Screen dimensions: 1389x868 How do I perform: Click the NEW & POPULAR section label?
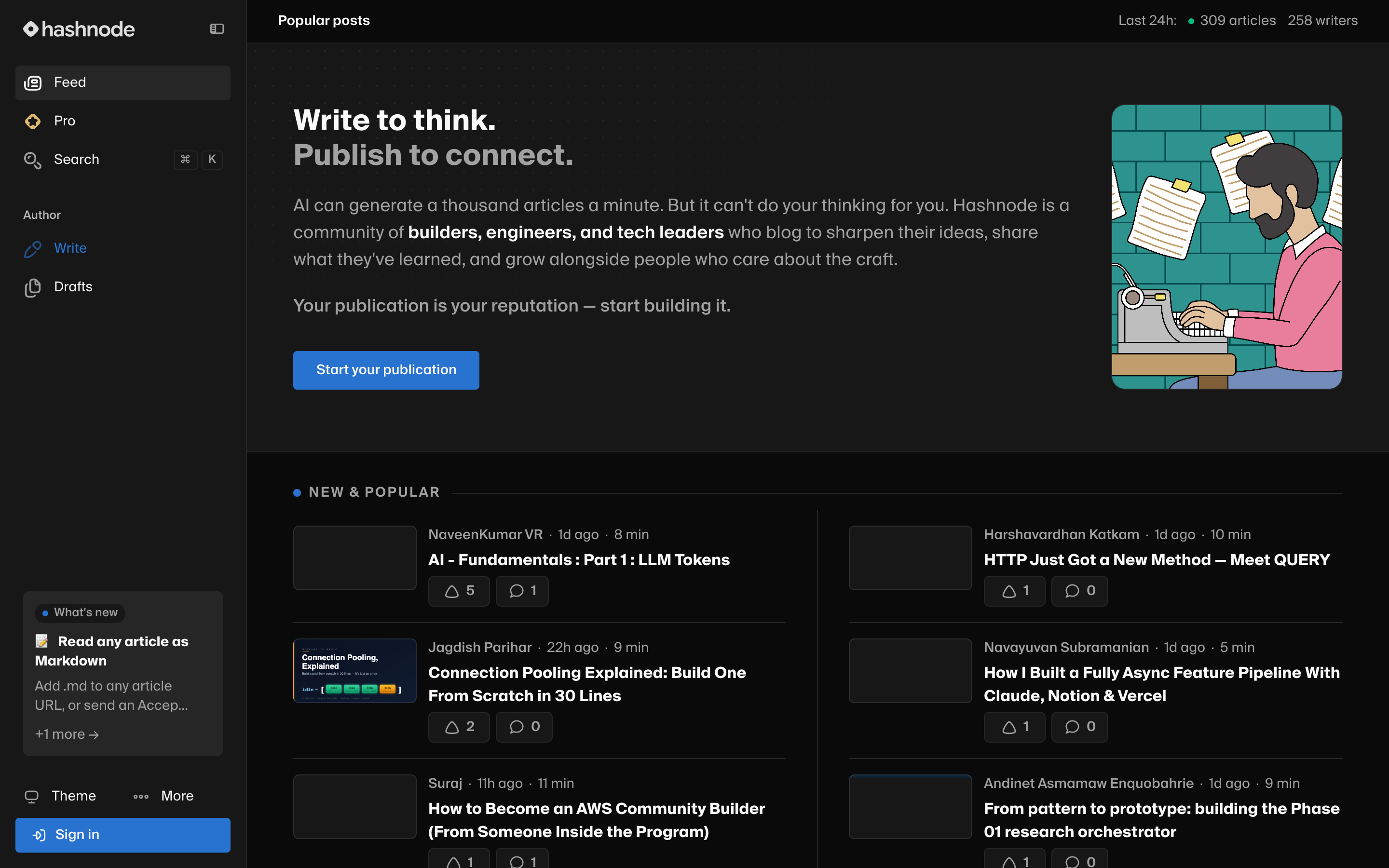pos(374,492)
